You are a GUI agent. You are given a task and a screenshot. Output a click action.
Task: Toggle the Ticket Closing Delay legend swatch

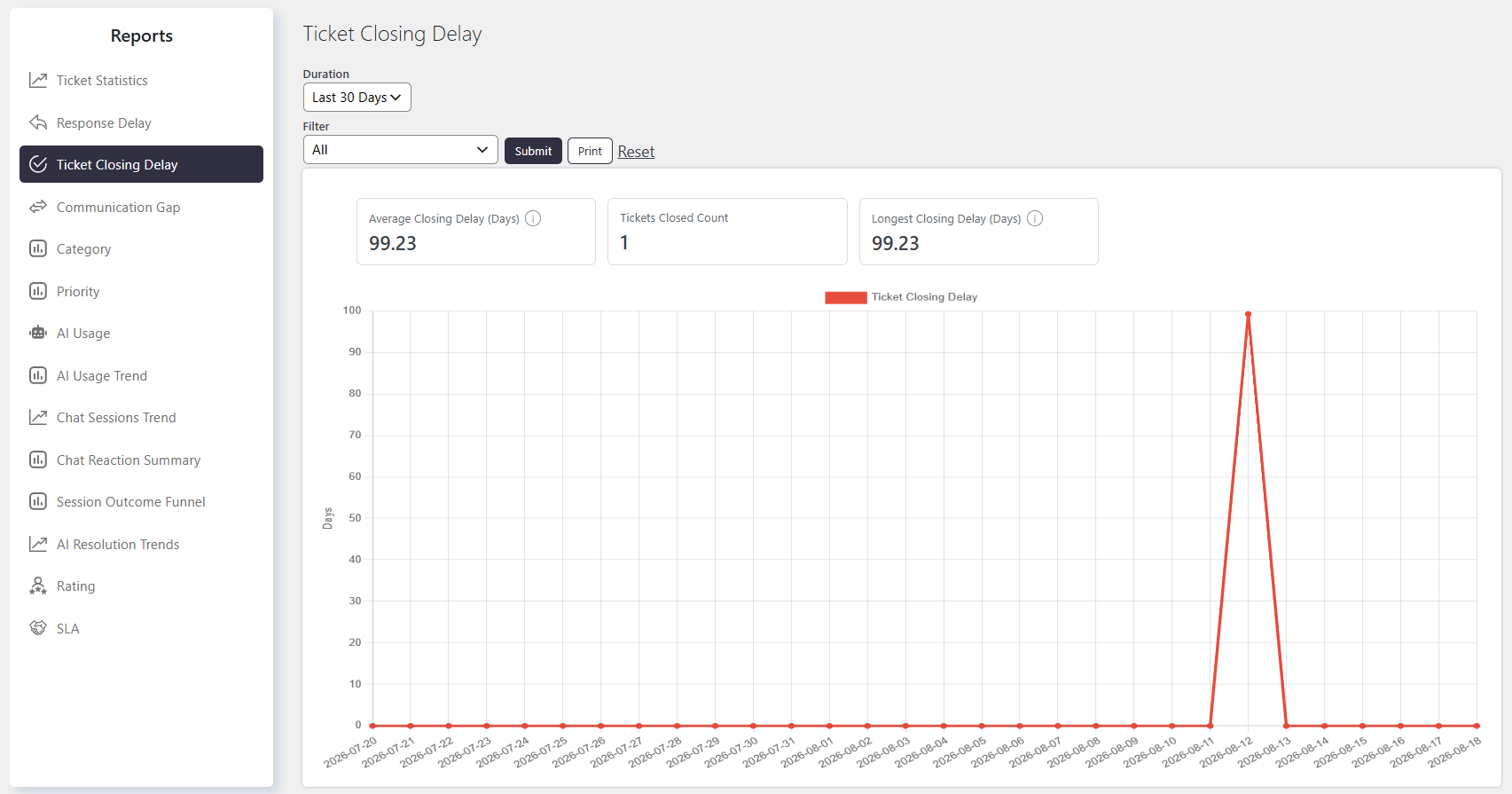(846, 297)
